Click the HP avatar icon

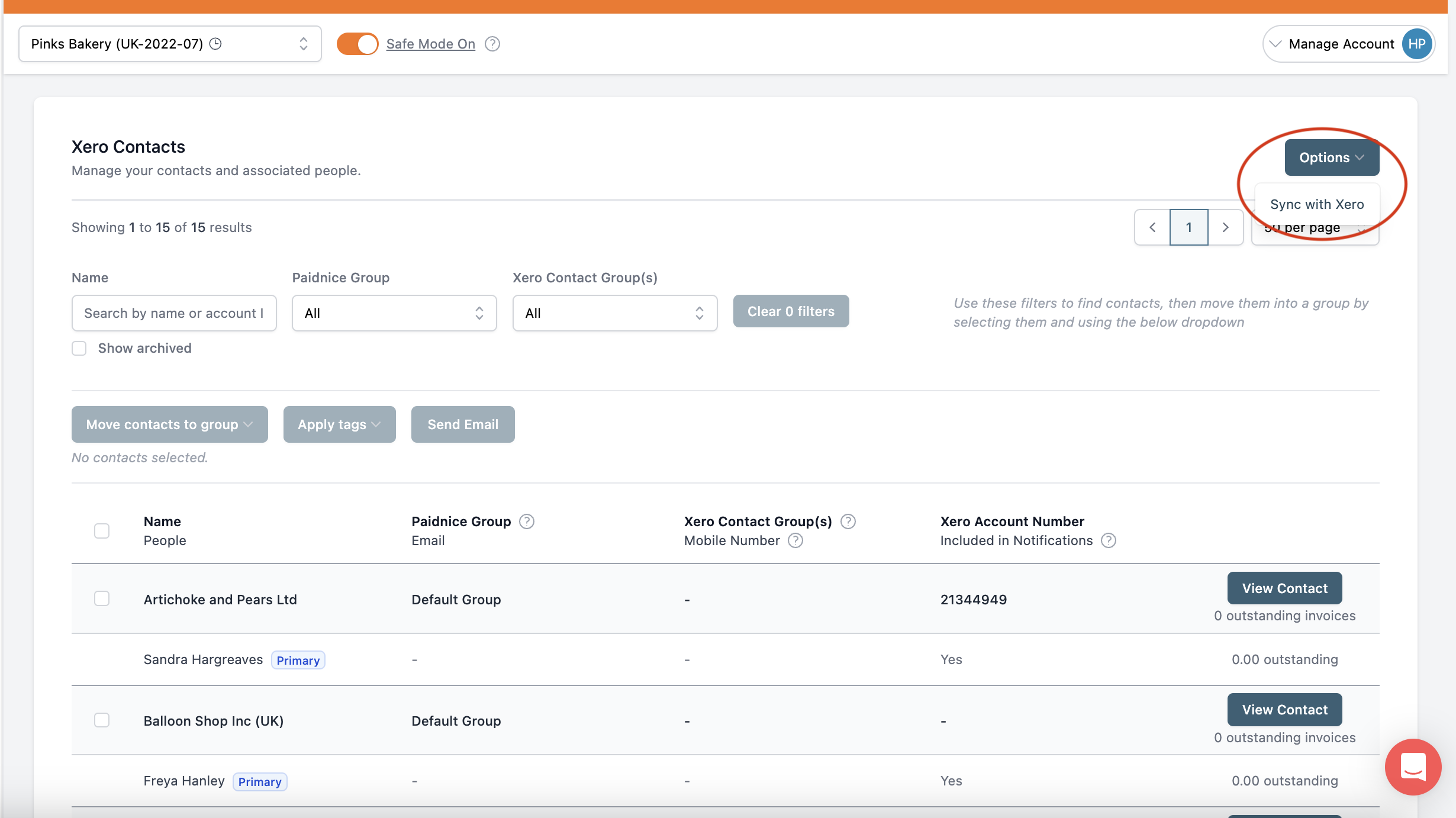pos(1417,43)
